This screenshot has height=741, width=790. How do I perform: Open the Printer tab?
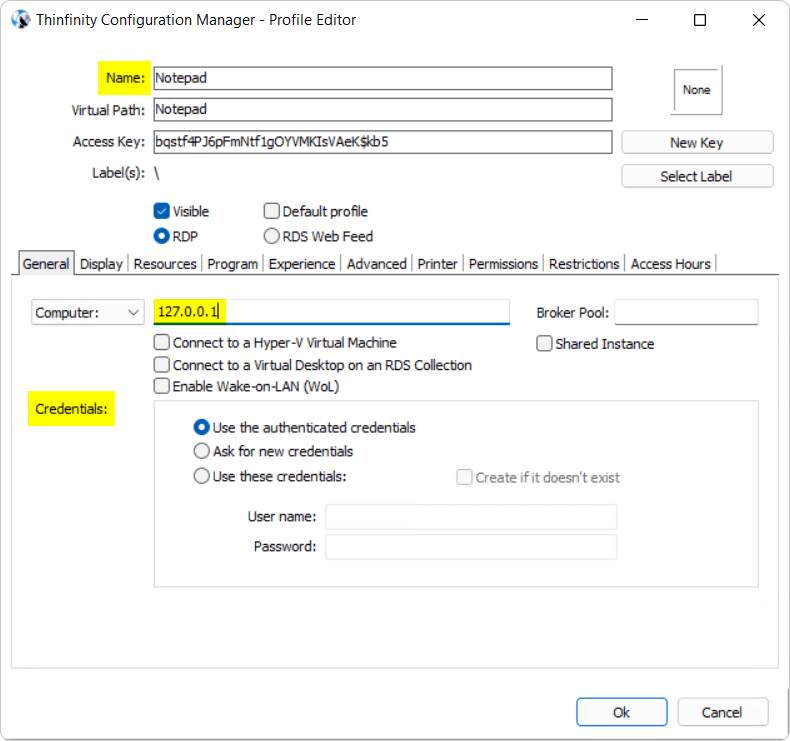coord(437,263)
